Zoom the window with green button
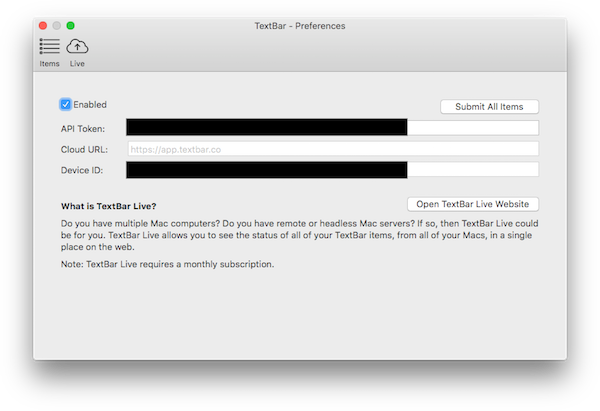Screen dimensions: 600x411 (70, 26)
